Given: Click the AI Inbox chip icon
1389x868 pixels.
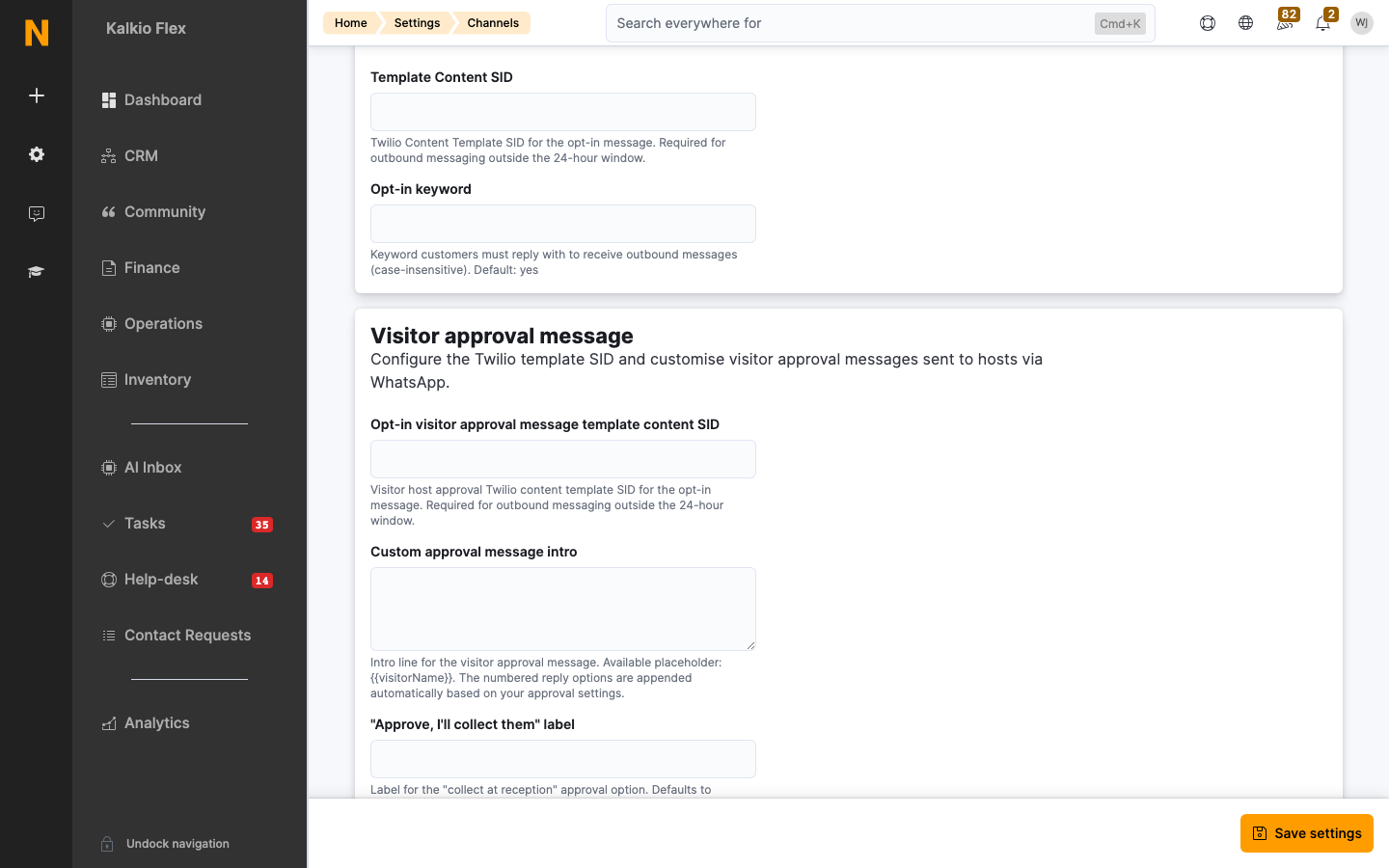Looking at the screenshot, I should (109, 468).
